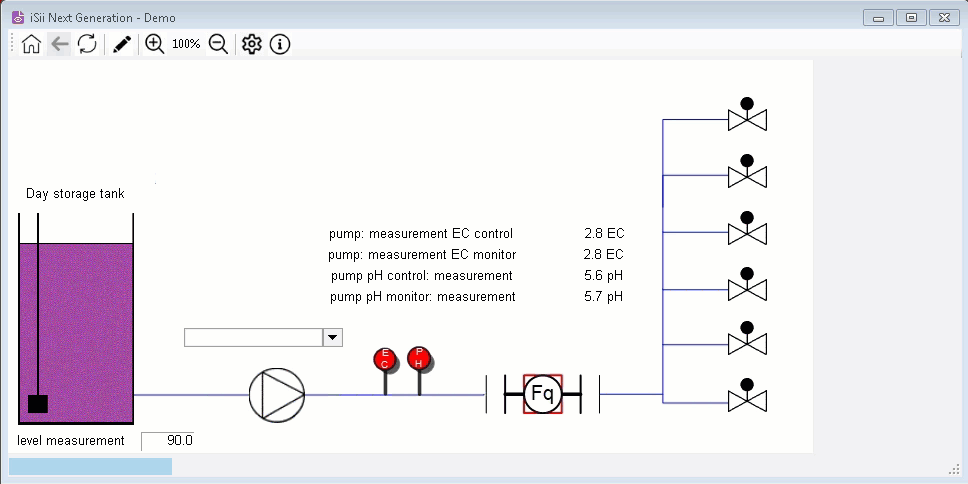Click the topmost valve symbol
Screen dimensions: 968x484
tap(747, 114)
